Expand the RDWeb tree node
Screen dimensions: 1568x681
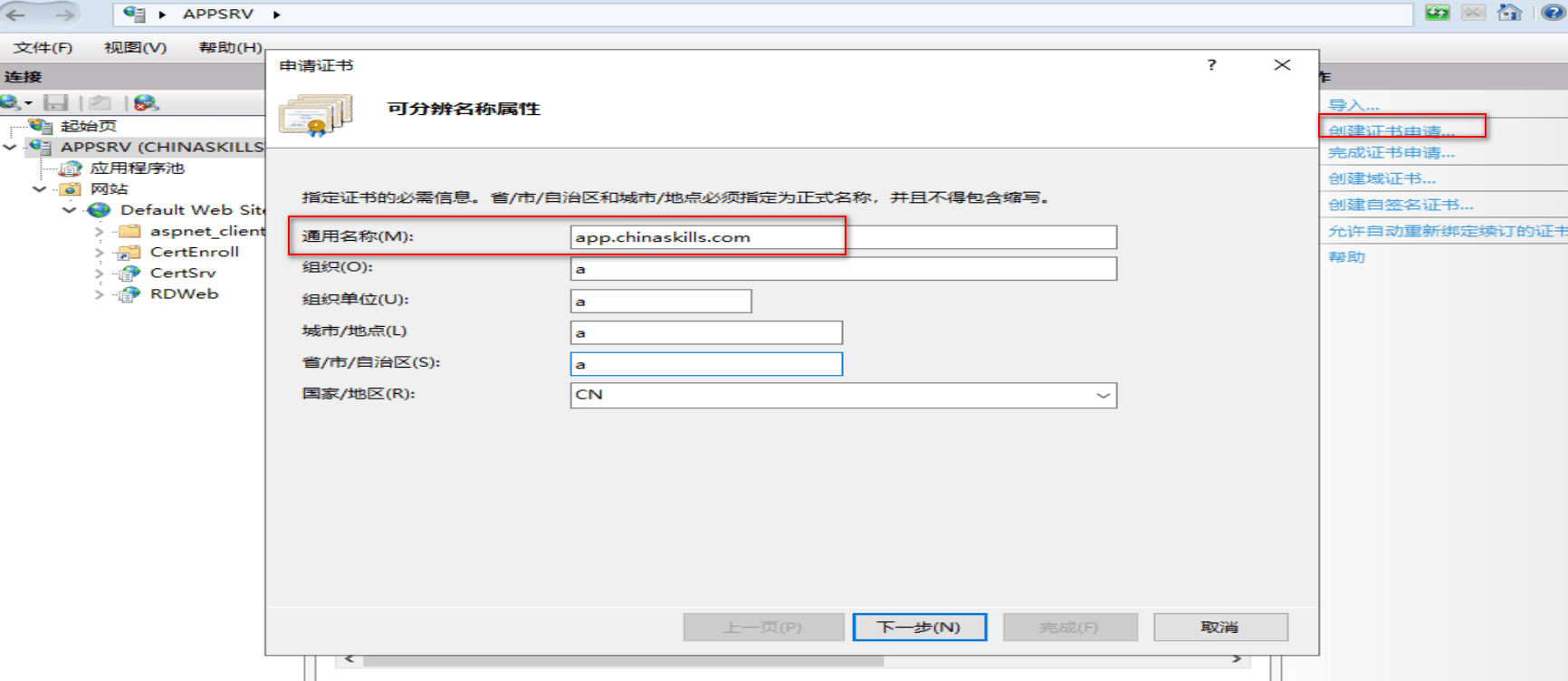coord(100,294)
